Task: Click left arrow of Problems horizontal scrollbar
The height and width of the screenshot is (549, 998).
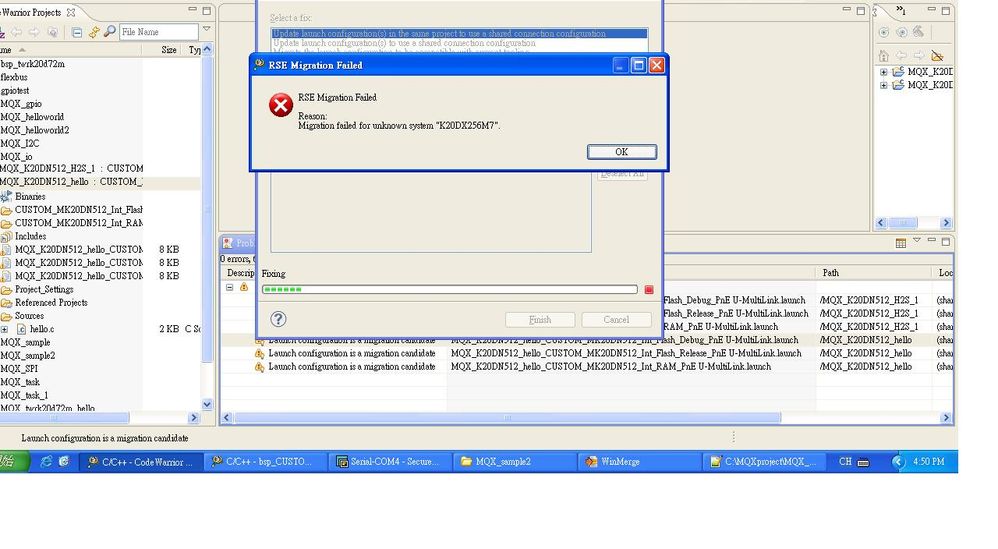Action: point(227,418)
